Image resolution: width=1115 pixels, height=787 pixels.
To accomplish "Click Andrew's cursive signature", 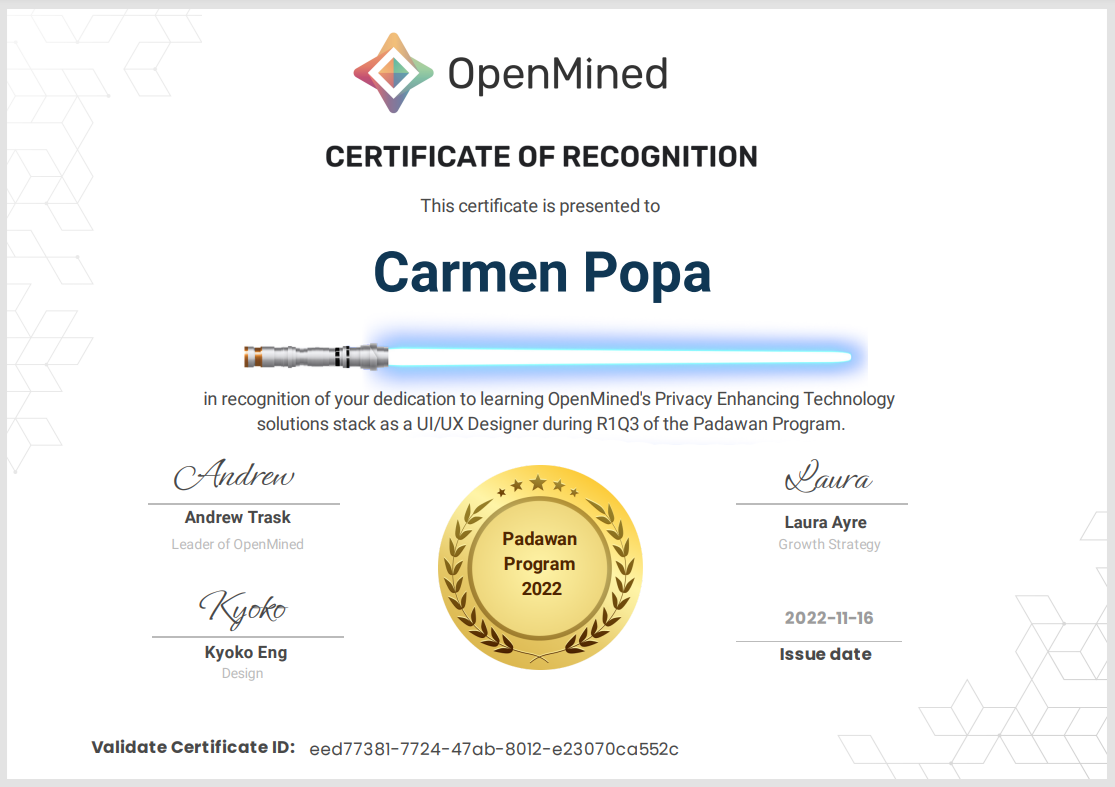I will [234, 475].
